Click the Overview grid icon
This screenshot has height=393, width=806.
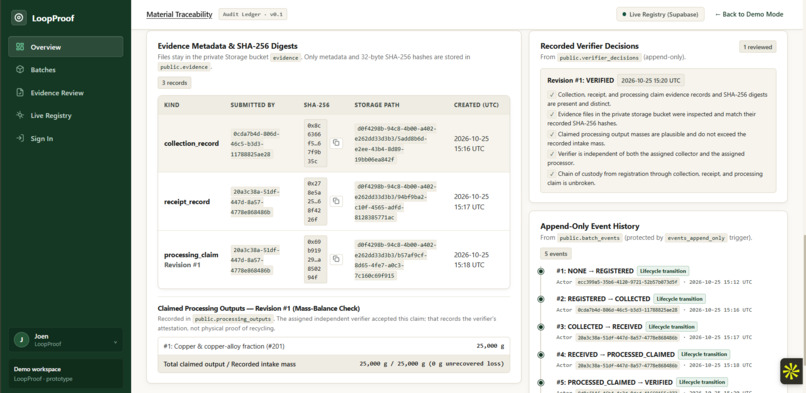pyautogui.click(x=20, y=47)
